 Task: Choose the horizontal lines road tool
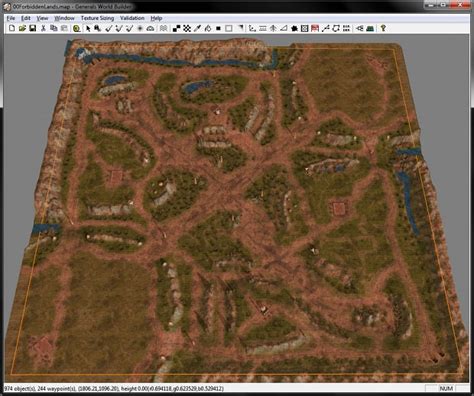(x=263, y=29)
